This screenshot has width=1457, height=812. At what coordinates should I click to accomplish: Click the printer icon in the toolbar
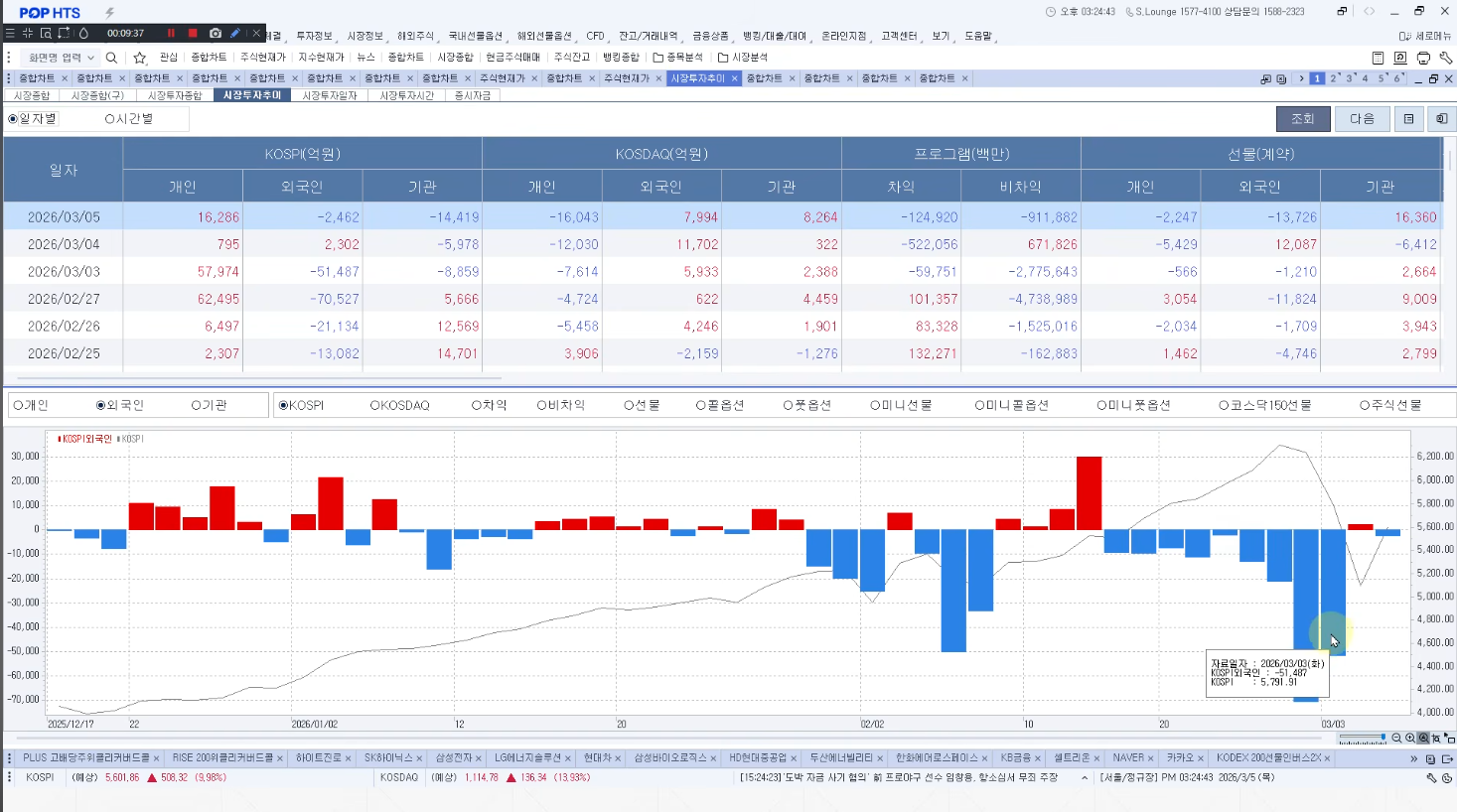(x=1423, y=58)
